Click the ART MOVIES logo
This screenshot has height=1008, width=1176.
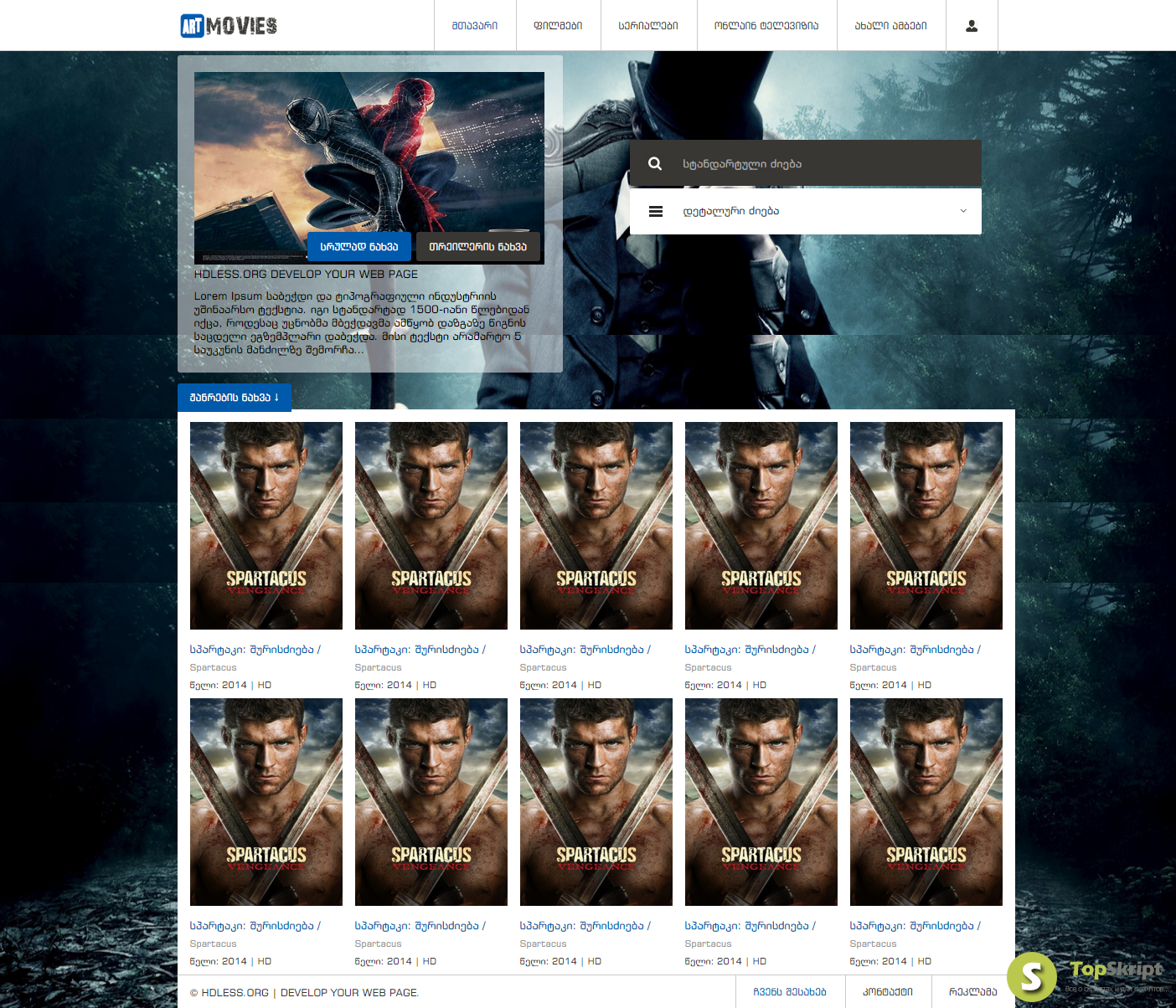229,26
